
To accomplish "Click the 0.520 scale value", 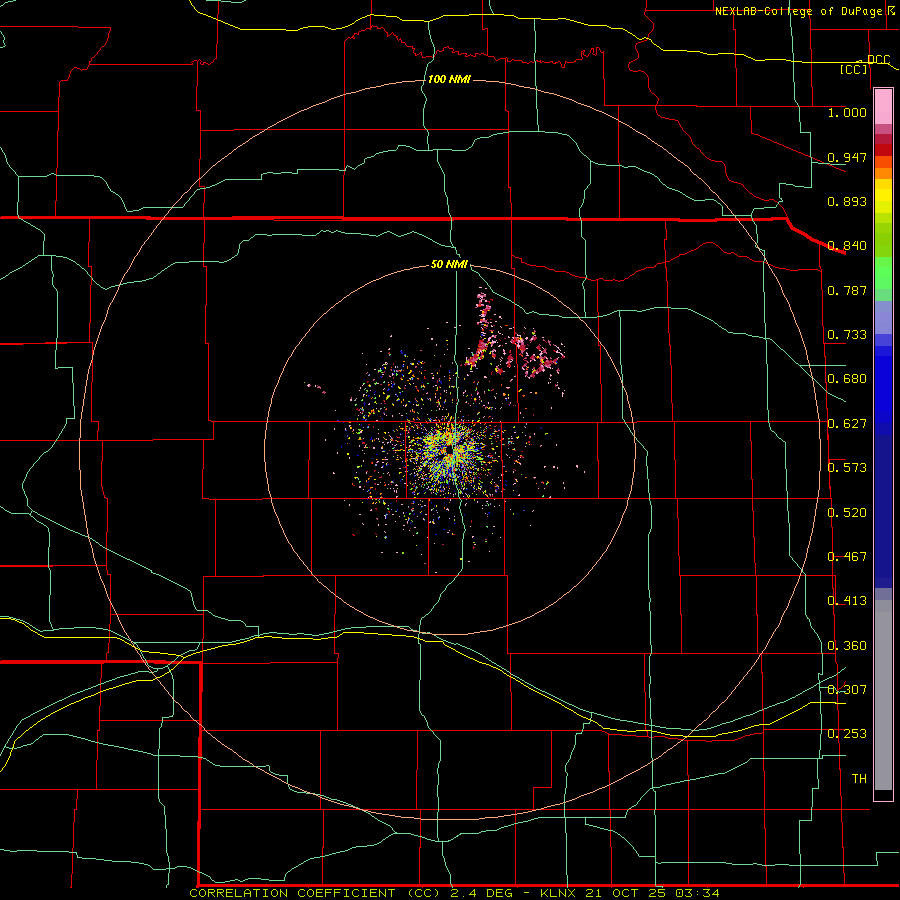I will [x=847, y=513].
